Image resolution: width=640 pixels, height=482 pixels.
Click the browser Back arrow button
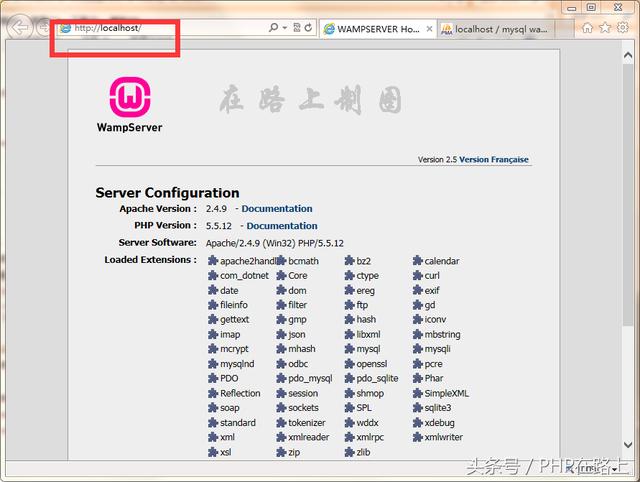tap(19, 28)
